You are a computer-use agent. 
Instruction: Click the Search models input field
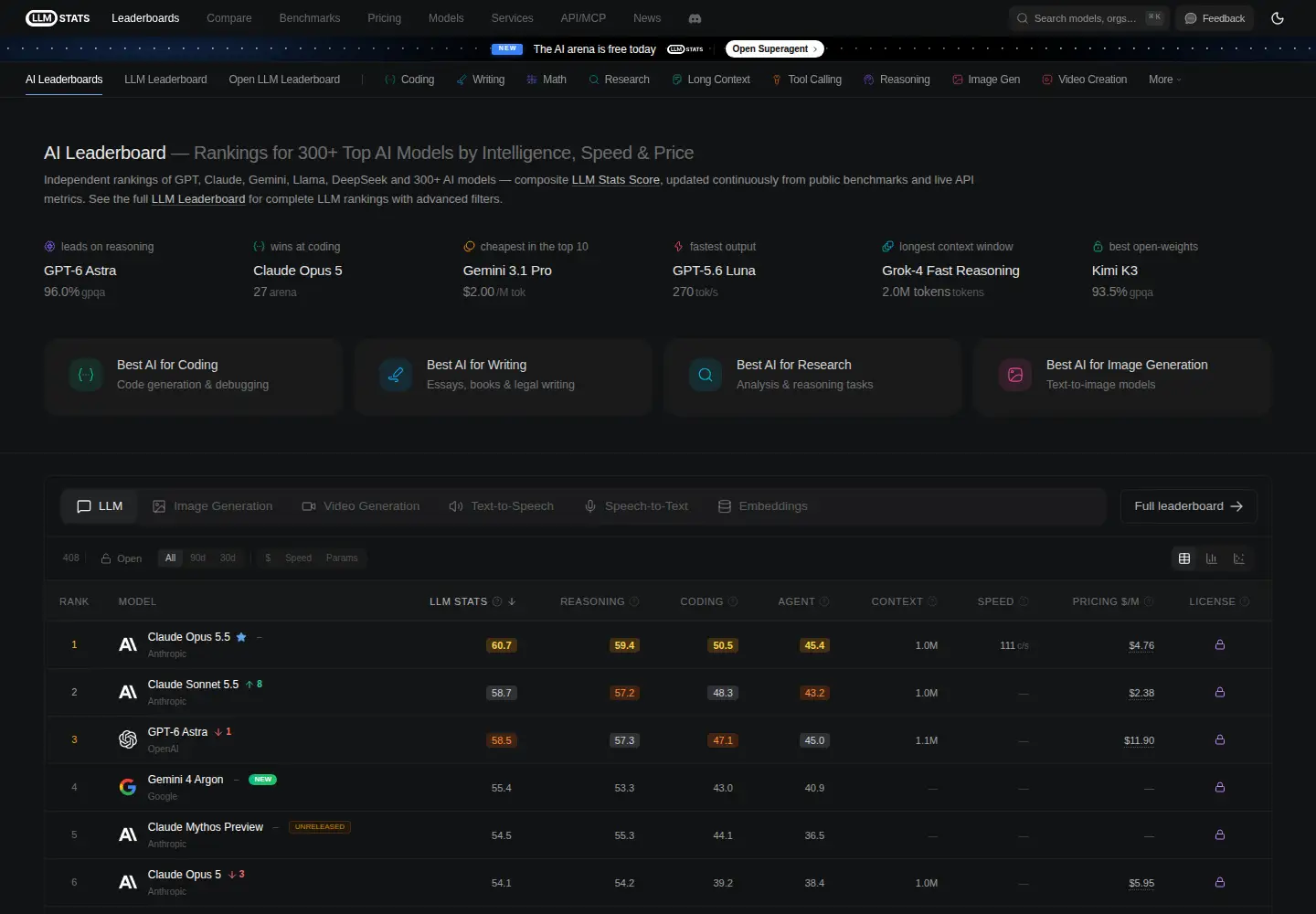1089,18
